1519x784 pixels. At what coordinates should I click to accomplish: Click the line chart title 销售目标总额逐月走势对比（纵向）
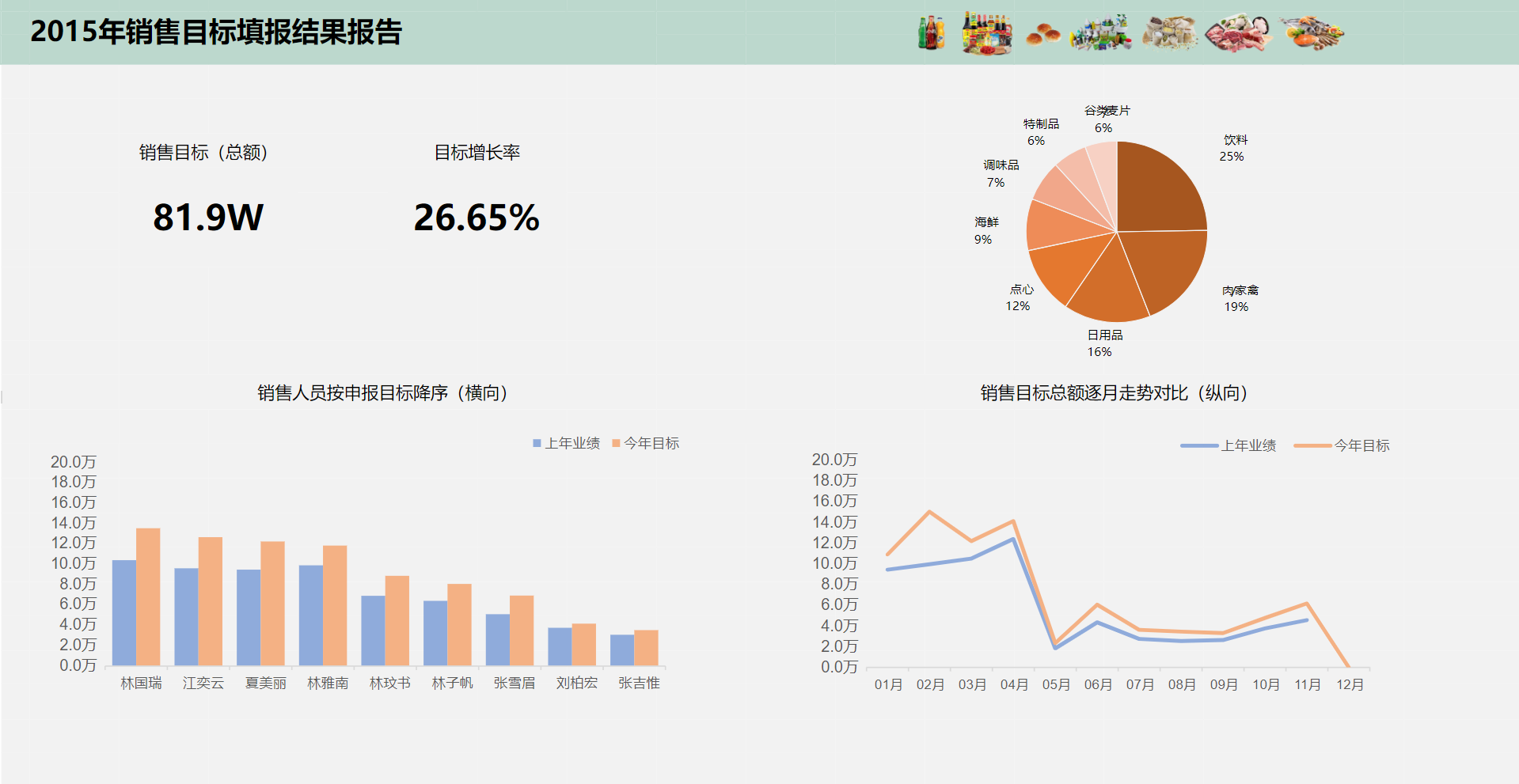tap(1115, 393)
